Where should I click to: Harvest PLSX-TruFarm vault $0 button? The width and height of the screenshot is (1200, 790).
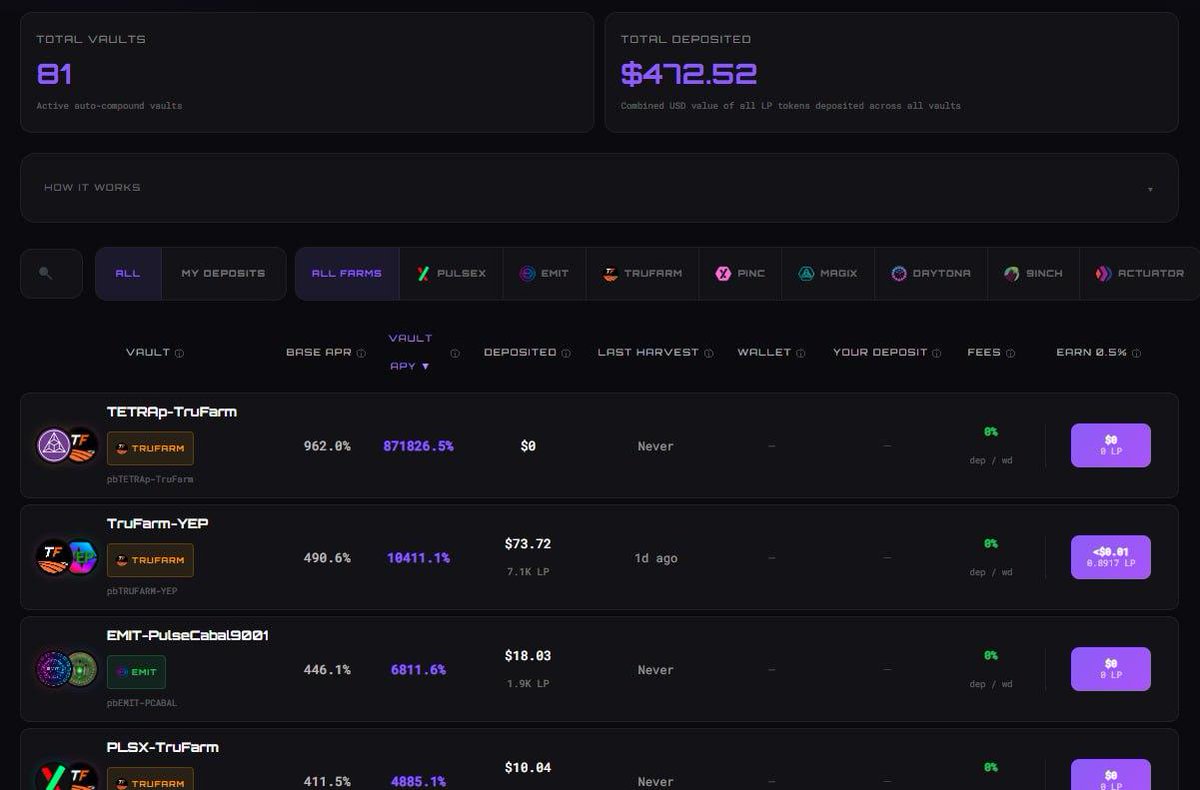(x=1110, y=775)
